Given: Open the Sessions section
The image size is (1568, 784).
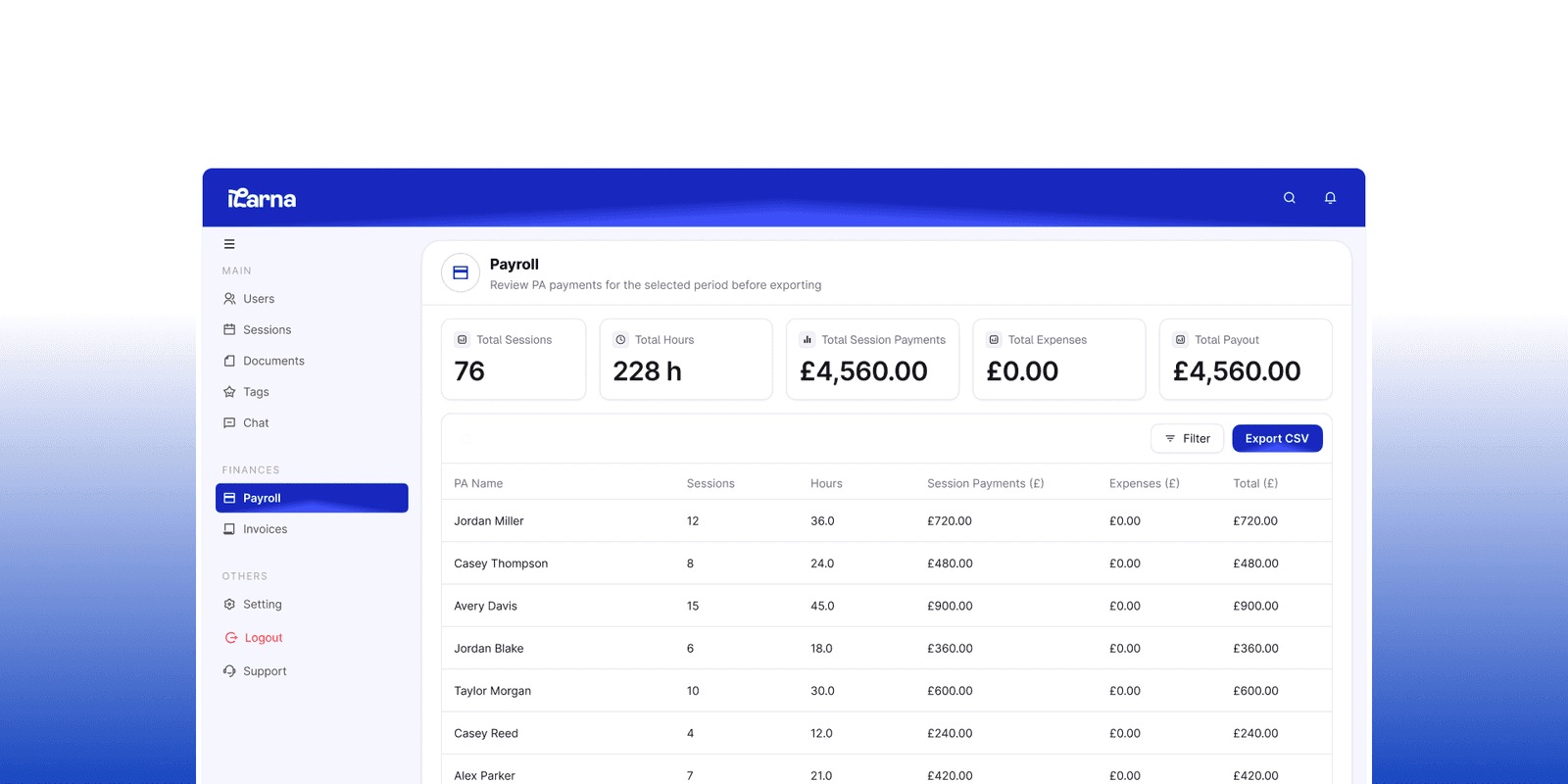Looking at the screenshot, I should [x=268, y=330].
